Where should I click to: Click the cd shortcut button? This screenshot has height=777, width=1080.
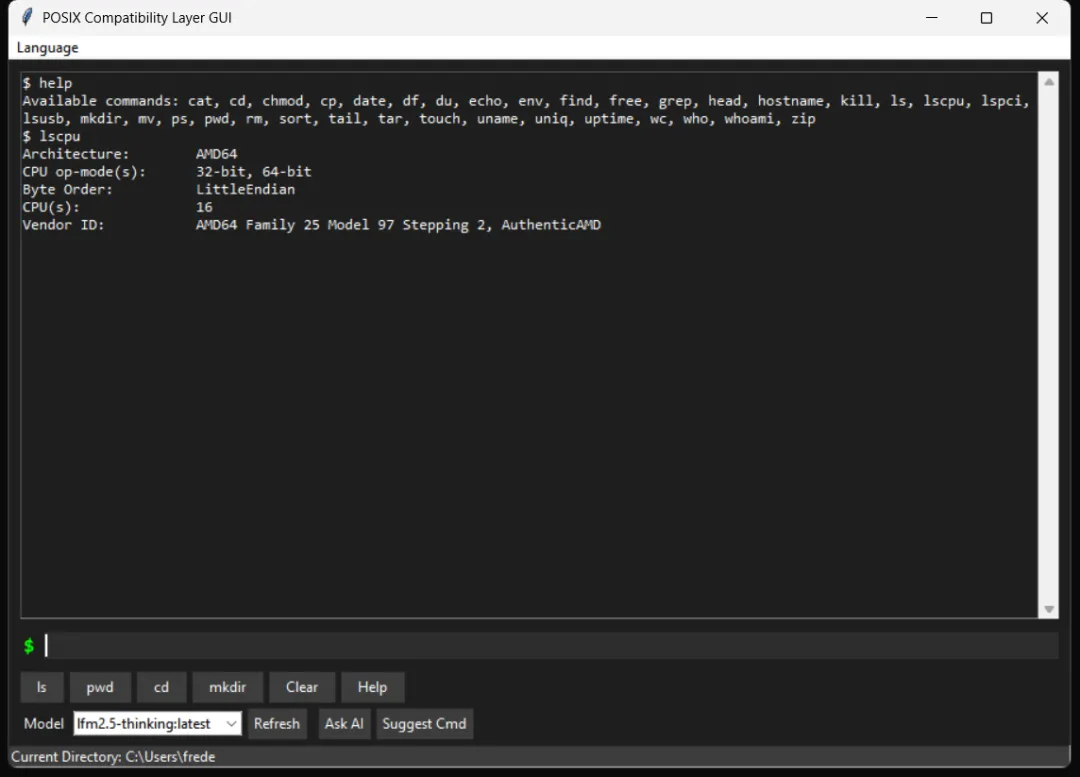click(x=161, y=687)
